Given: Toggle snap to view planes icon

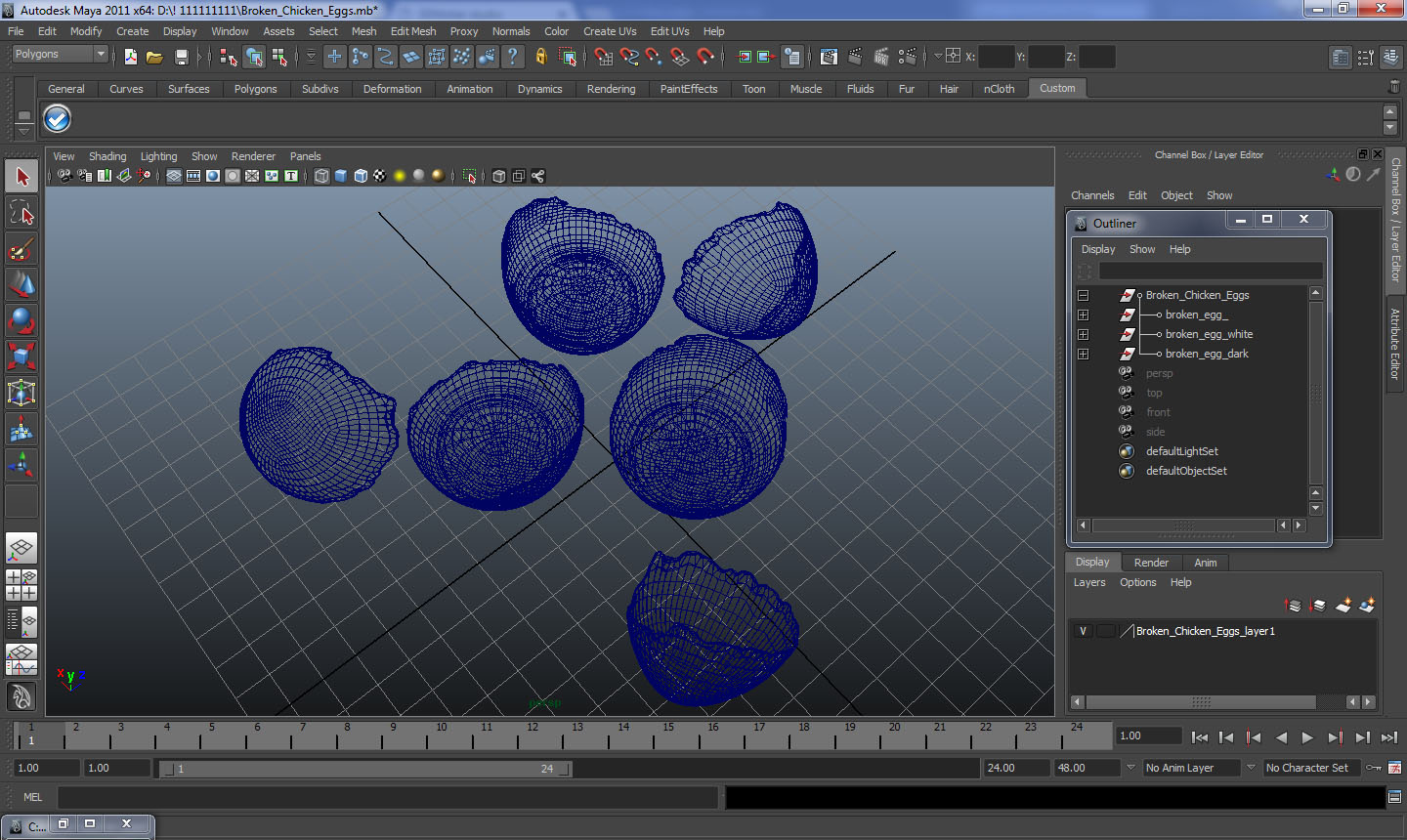Looking at the screenshot, I should coord(680,57).
